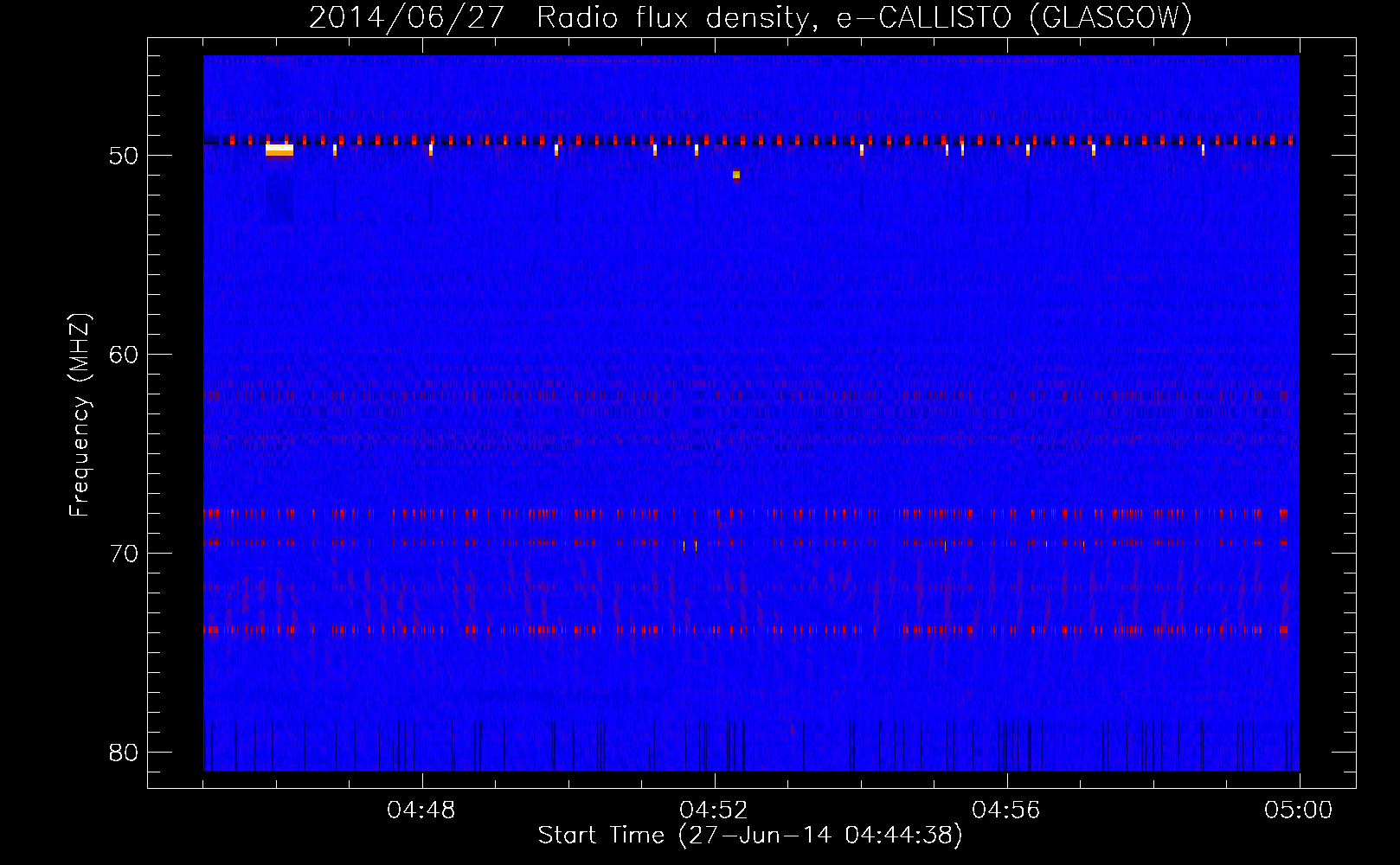
Task: Select the 04:56 time tick label
Action: pyautogui.click(x=1006, y=811)
